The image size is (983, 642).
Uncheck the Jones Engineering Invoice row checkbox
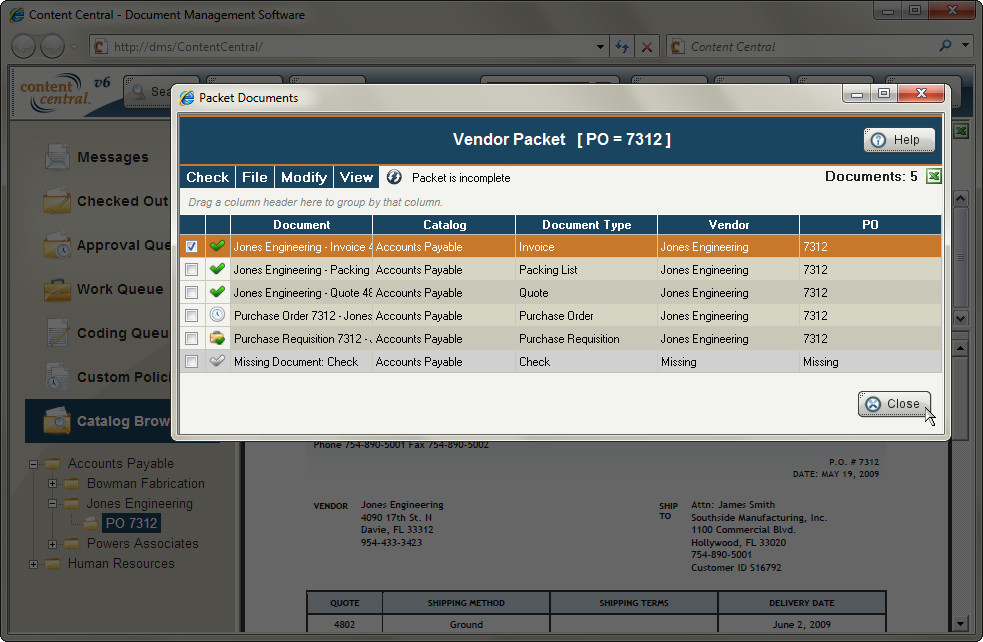point(192,247)
